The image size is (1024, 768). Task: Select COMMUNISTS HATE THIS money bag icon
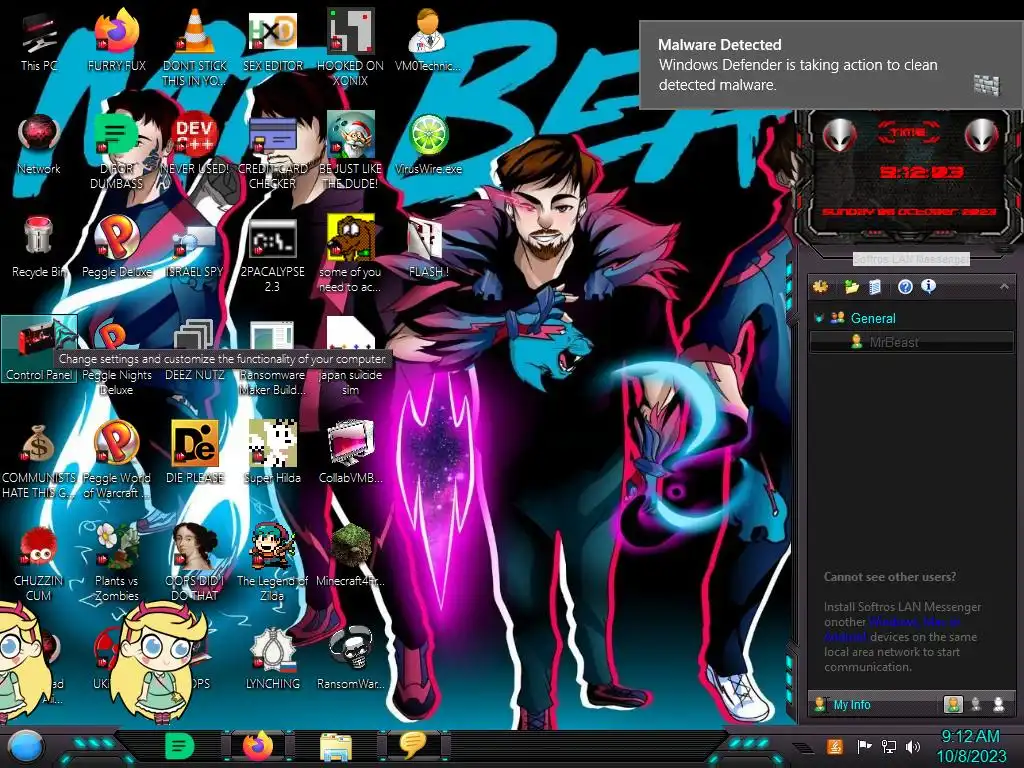point(39,461)
